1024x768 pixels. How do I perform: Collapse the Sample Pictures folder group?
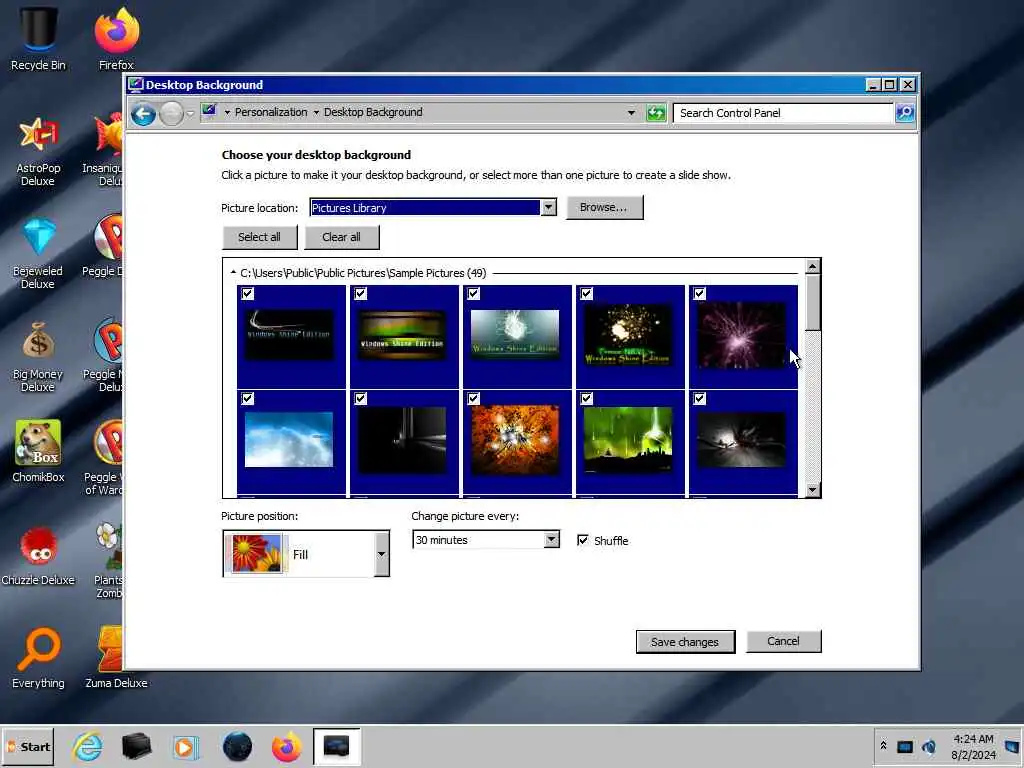coord(233,273)
